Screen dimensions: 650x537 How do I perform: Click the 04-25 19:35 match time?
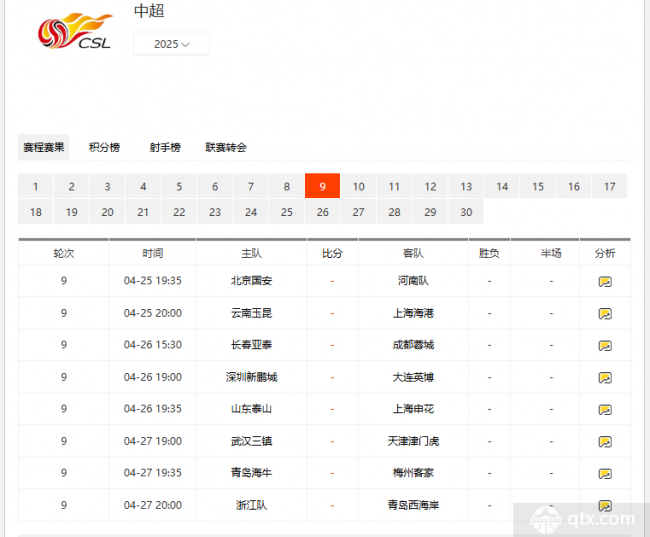pos(153,281)
